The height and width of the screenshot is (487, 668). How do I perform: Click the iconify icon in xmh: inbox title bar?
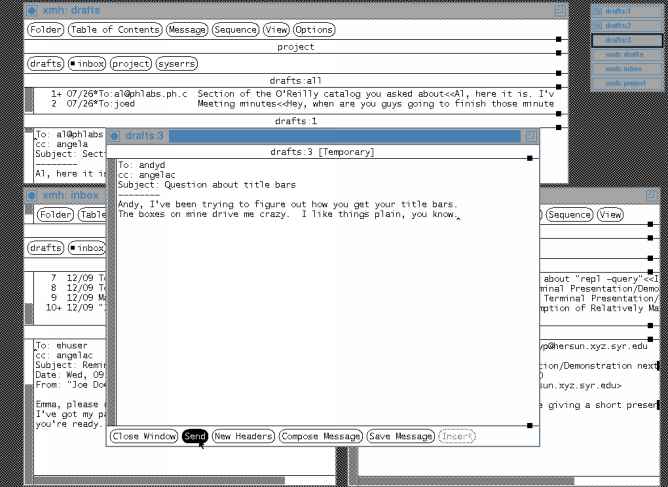pos(32,195)
